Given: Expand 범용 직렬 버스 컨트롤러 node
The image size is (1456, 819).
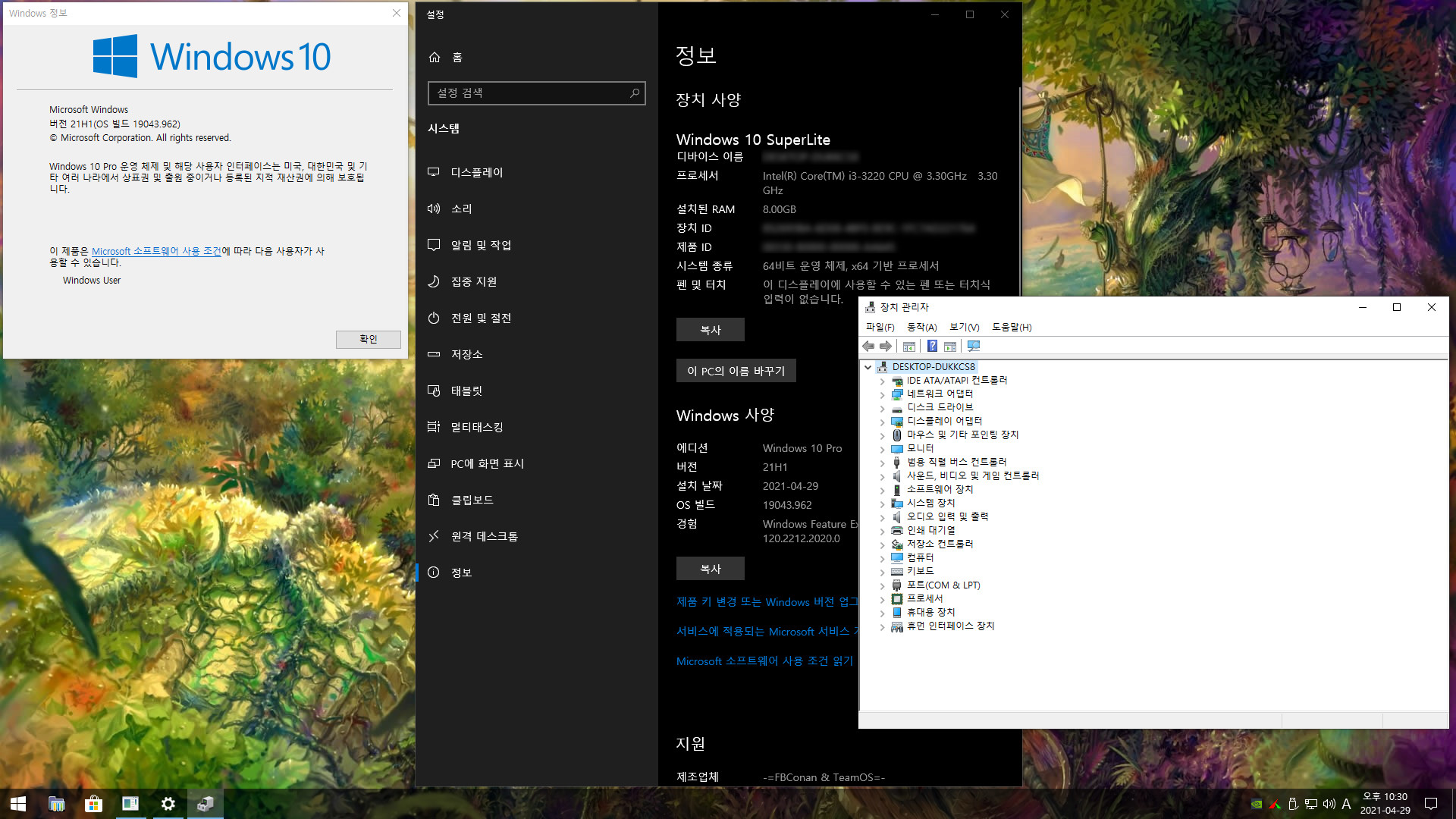Looking at the screenshot, I should 882,463.
